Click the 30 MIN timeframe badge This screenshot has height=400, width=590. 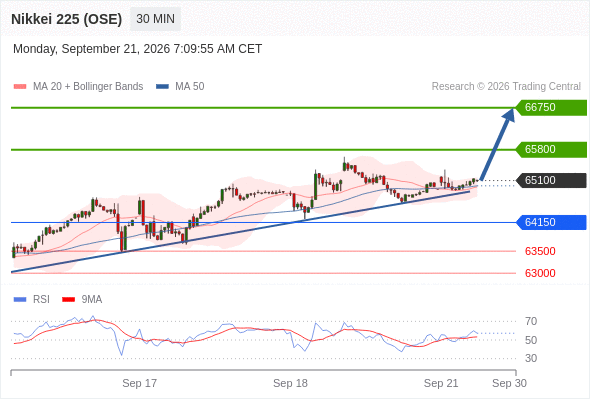pyautogui.click(x=155, y=19)
